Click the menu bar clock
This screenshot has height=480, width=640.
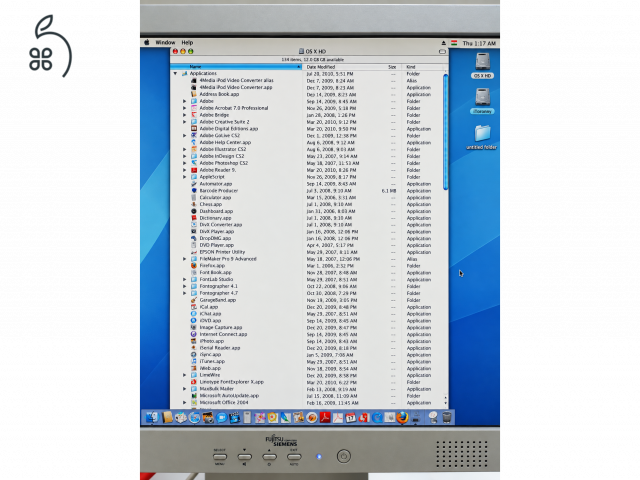click(479, 43)
